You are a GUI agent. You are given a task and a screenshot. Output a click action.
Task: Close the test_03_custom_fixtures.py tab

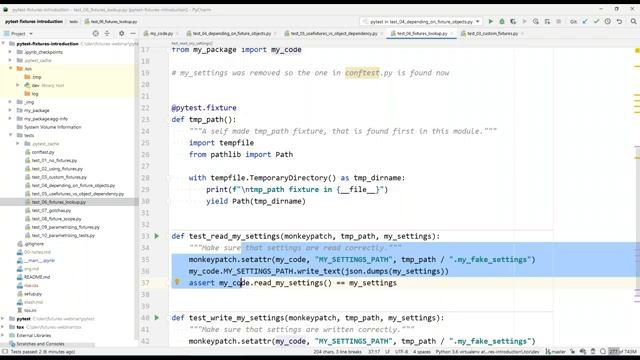click(x=522, y=33)
